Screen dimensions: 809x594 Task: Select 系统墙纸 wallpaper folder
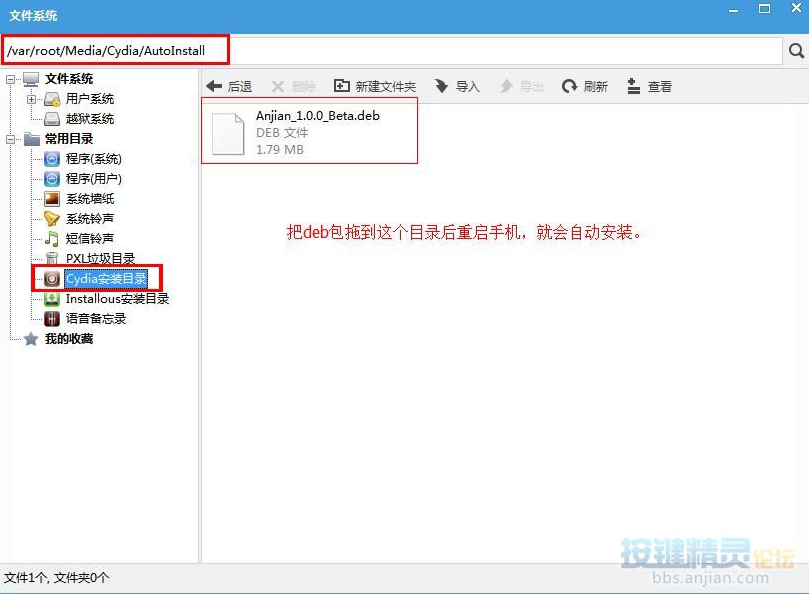click(89, 199)
